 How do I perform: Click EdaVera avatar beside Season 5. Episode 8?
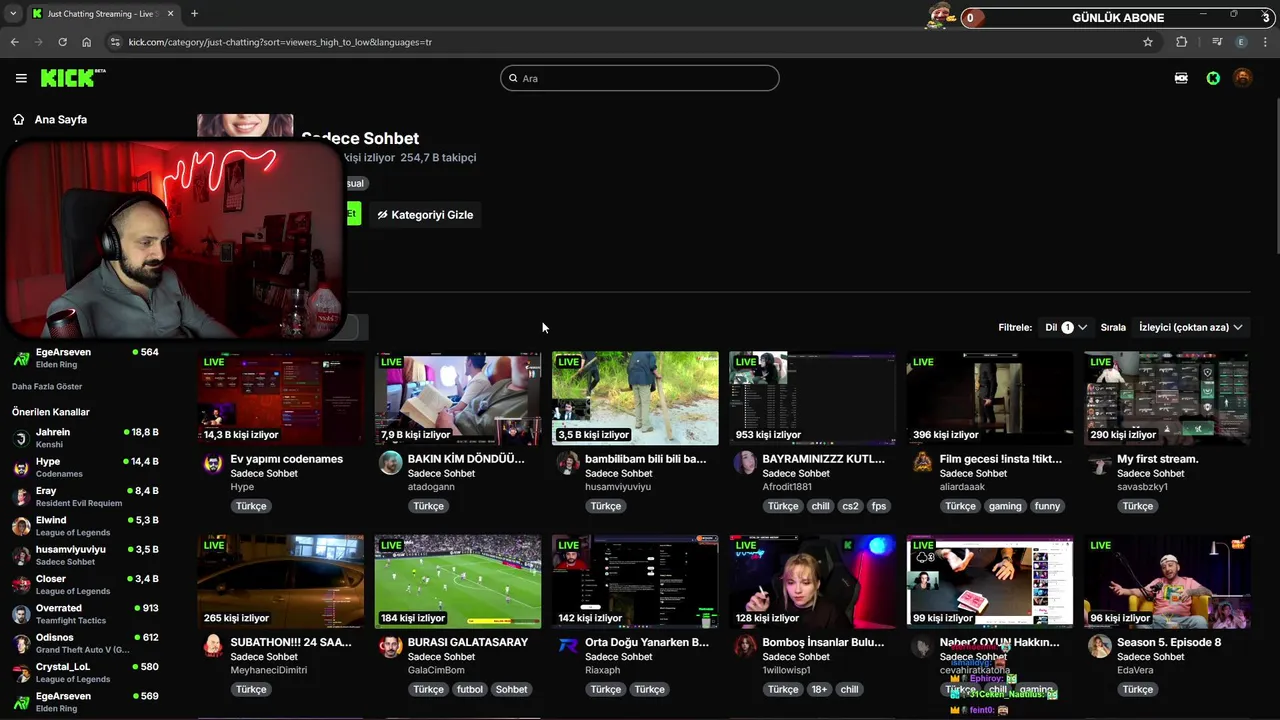pyautogui.click(x=1099, y=646)
